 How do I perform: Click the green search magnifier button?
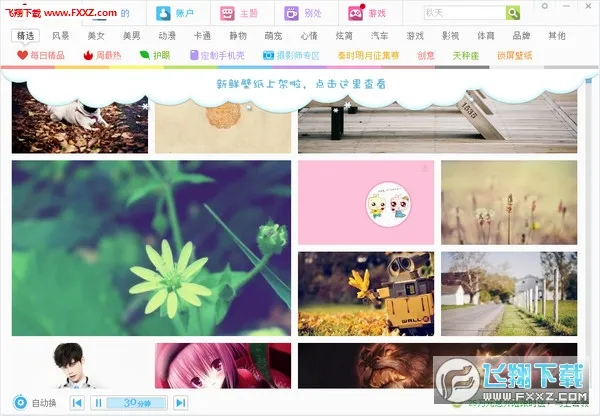(x=513, y=13)
